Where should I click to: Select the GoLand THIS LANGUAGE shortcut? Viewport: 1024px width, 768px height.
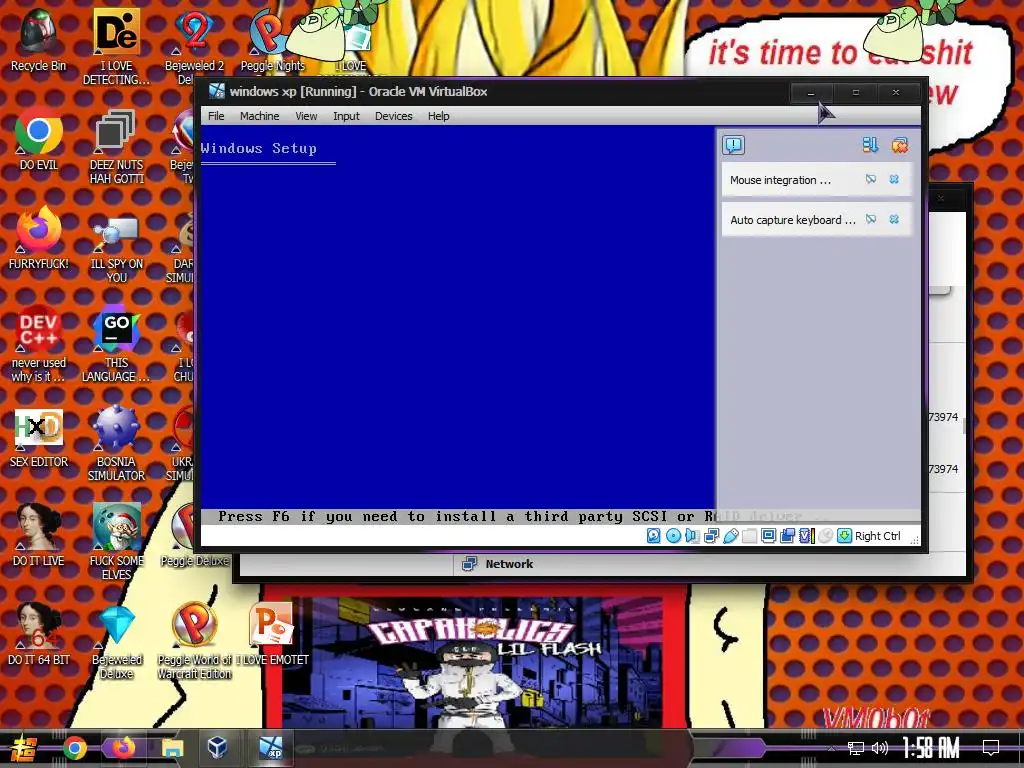coord(116,345)
